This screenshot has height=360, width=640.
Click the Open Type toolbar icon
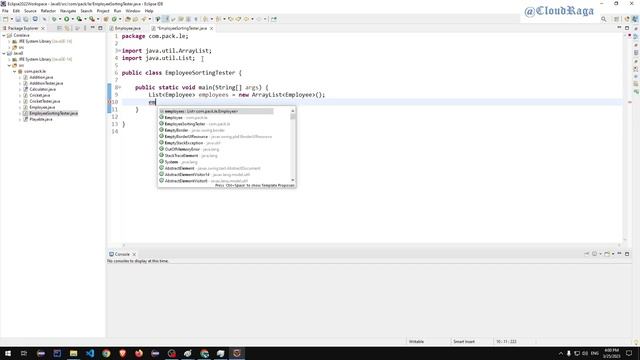[x=128, y=19]
